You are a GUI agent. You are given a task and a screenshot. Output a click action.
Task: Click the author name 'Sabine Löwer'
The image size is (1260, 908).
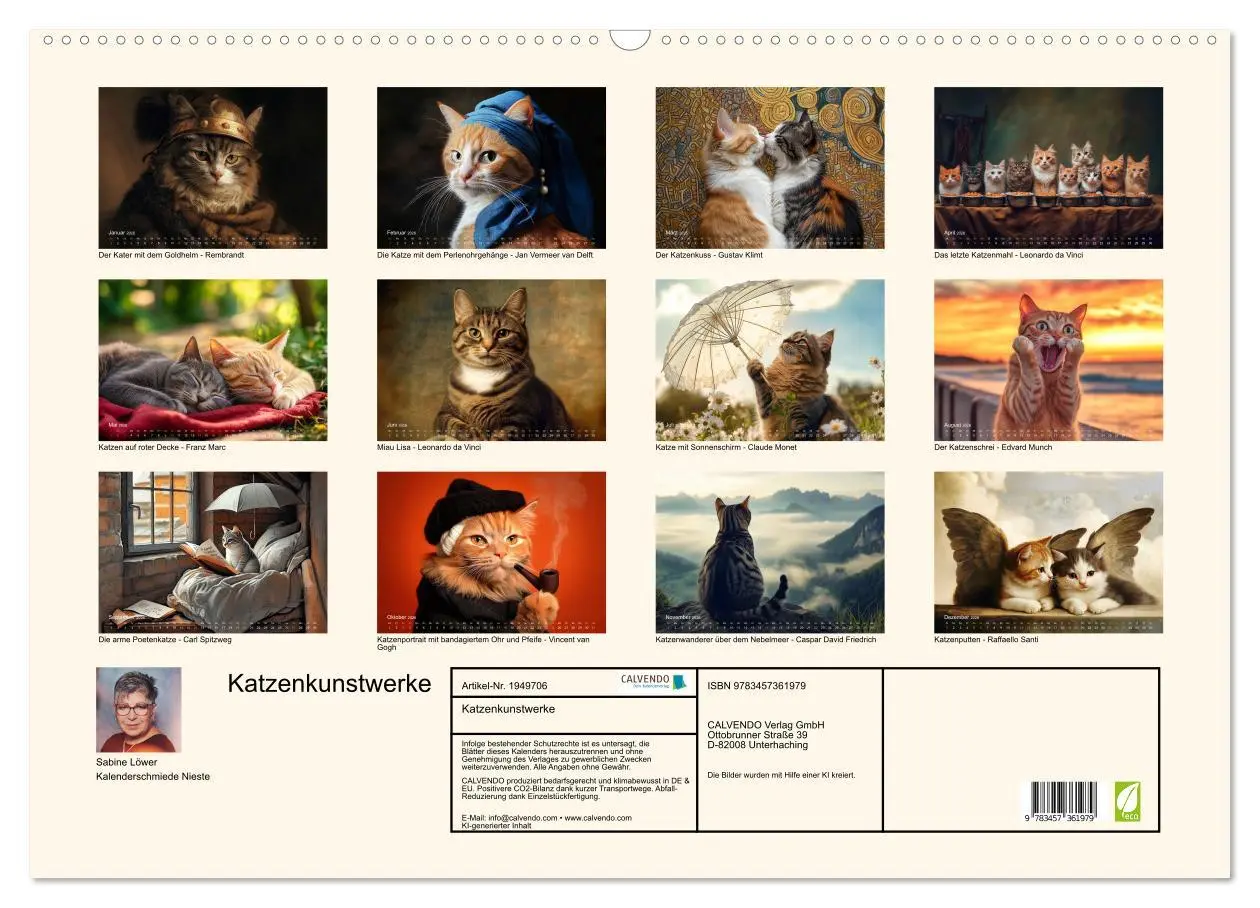(x=127, y=762)
